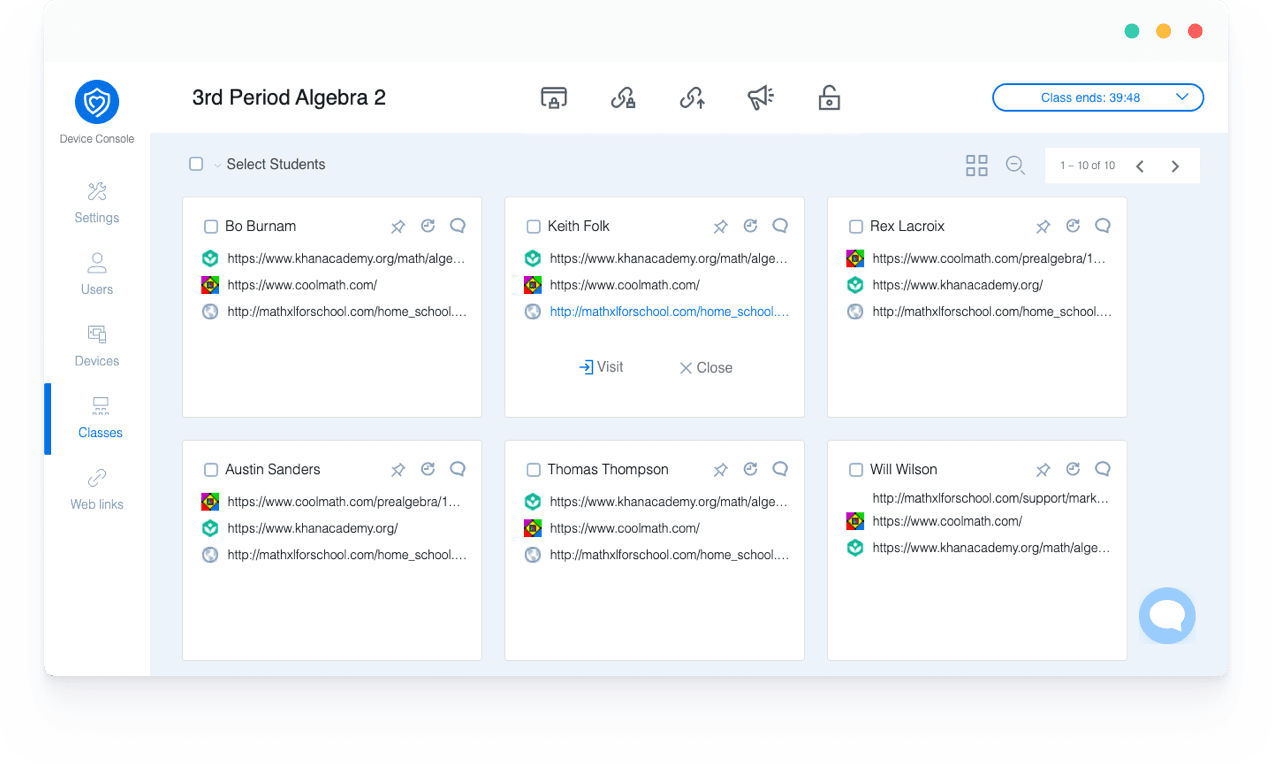The image size is (1272, 764).
Task: Click the zoom out magnifier icon
Action: [1015, 166]
